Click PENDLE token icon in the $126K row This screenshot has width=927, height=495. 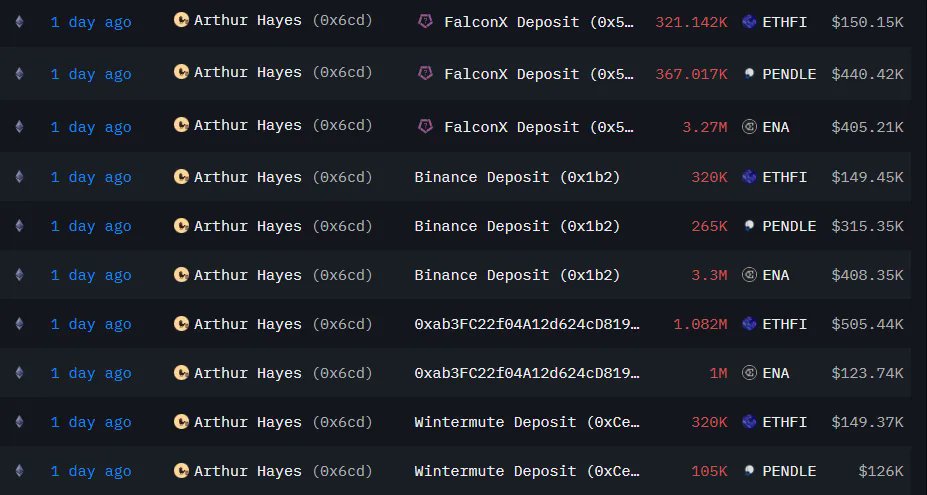pyautogui.click(x=749, y=471)
